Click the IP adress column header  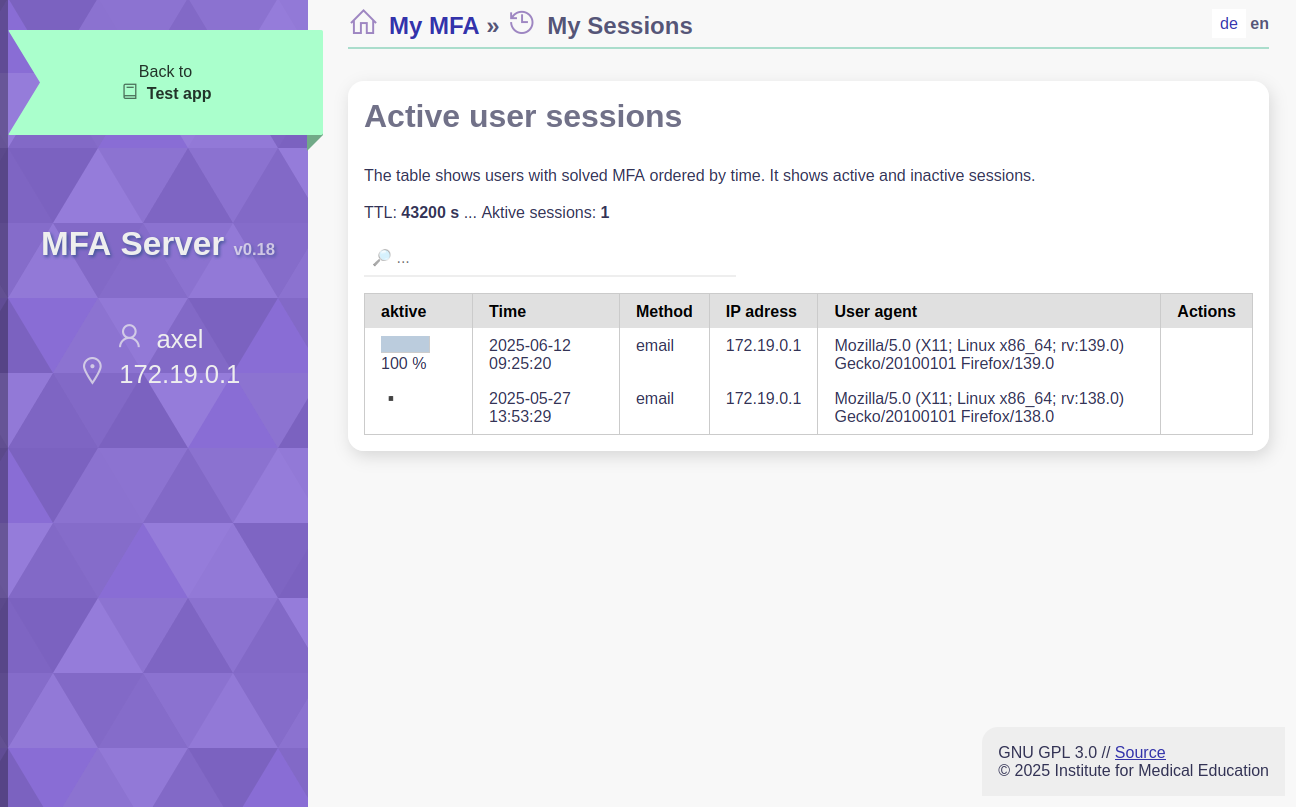pos(761,311)
